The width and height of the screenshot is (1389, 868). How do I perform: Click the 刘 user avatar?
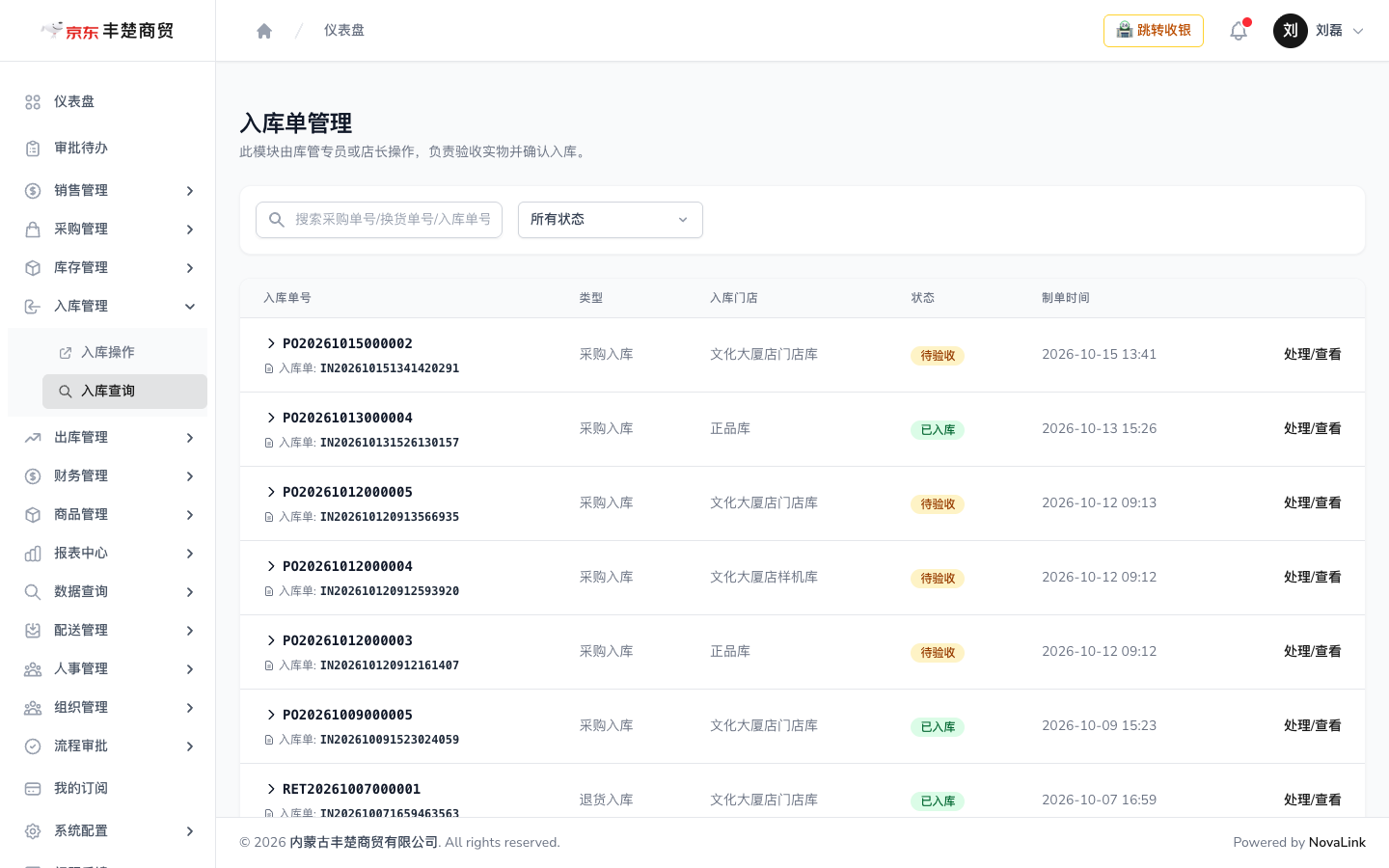point(1291,31)
